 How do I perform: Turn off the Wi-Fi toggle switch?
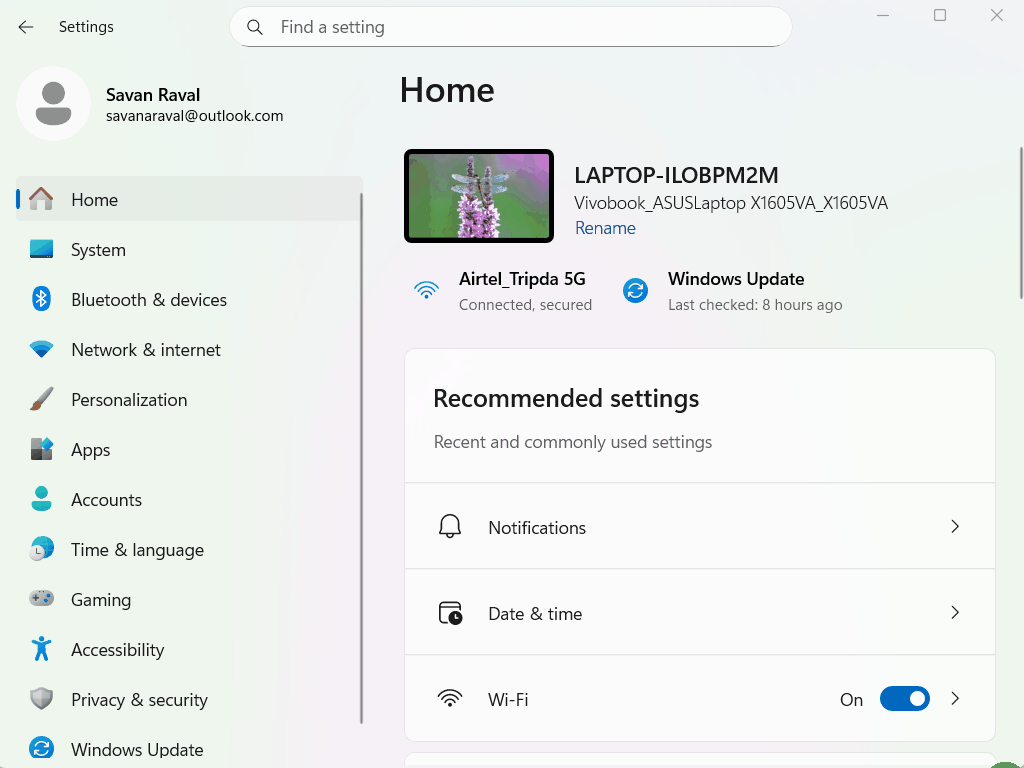(904, 699)
